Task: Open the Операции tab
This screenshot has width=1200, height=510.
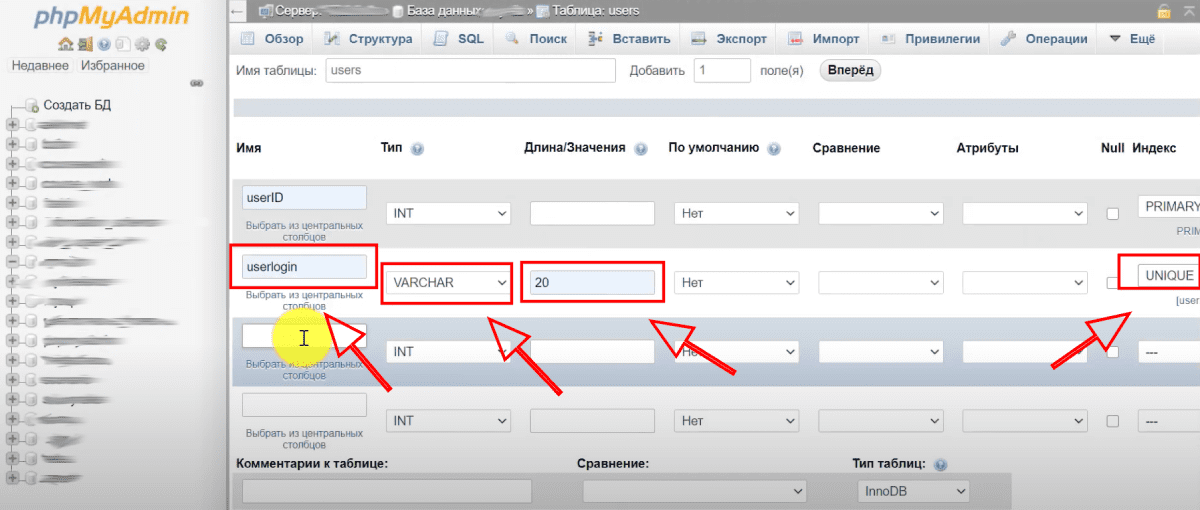Action: tap(1043, 39)
